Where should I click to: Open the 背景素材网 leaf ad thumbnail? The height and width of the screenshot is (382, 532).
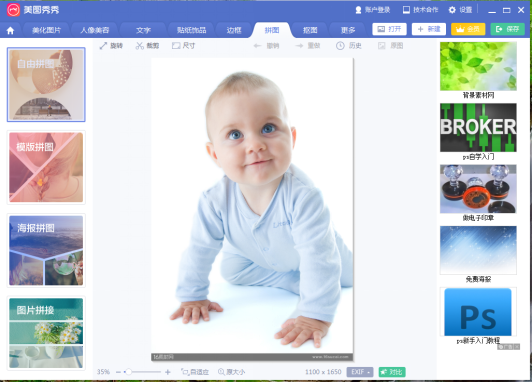click(x=478, y=66)
